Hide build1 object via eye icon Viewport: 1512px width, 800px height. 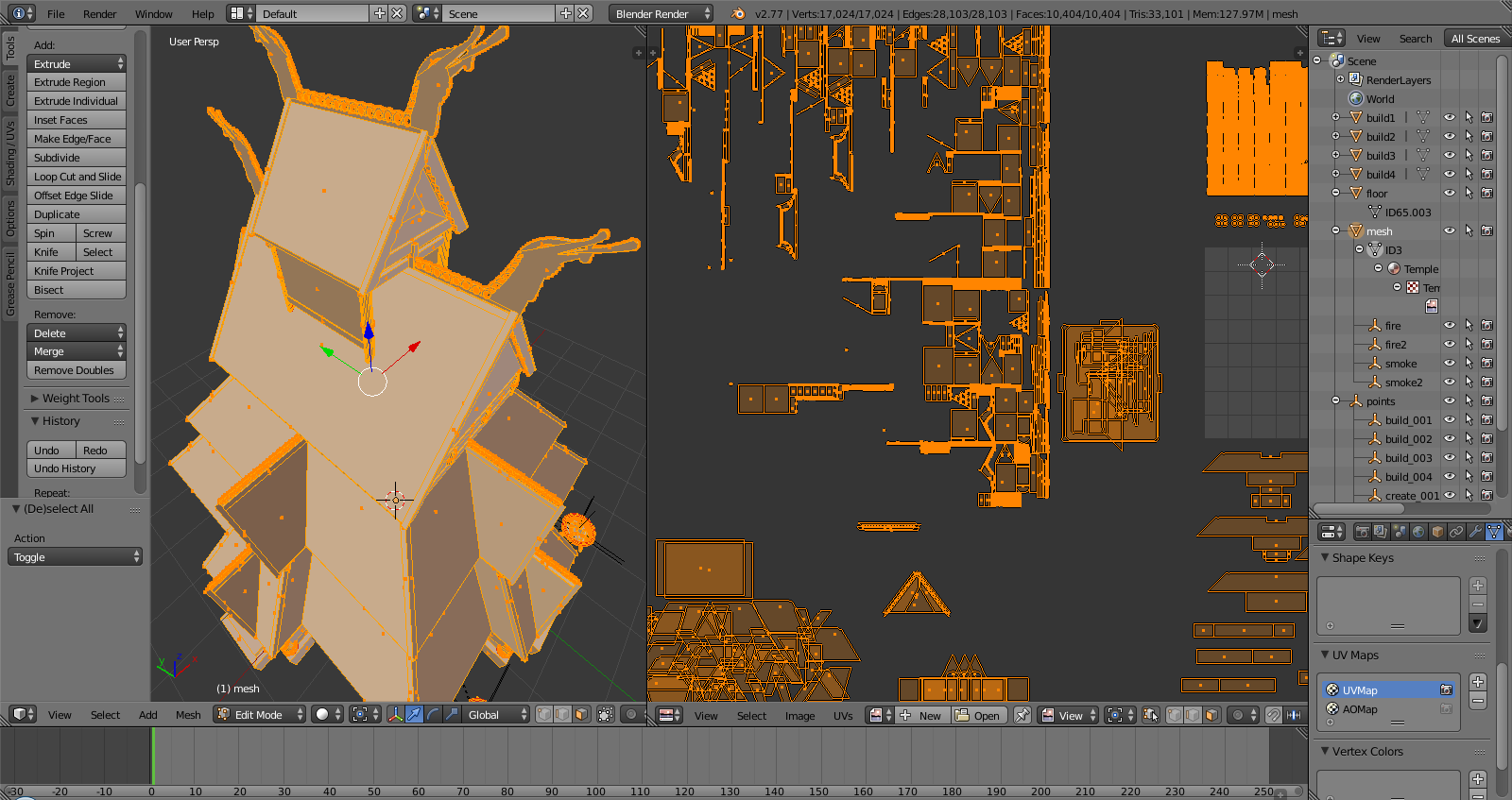1449,118
